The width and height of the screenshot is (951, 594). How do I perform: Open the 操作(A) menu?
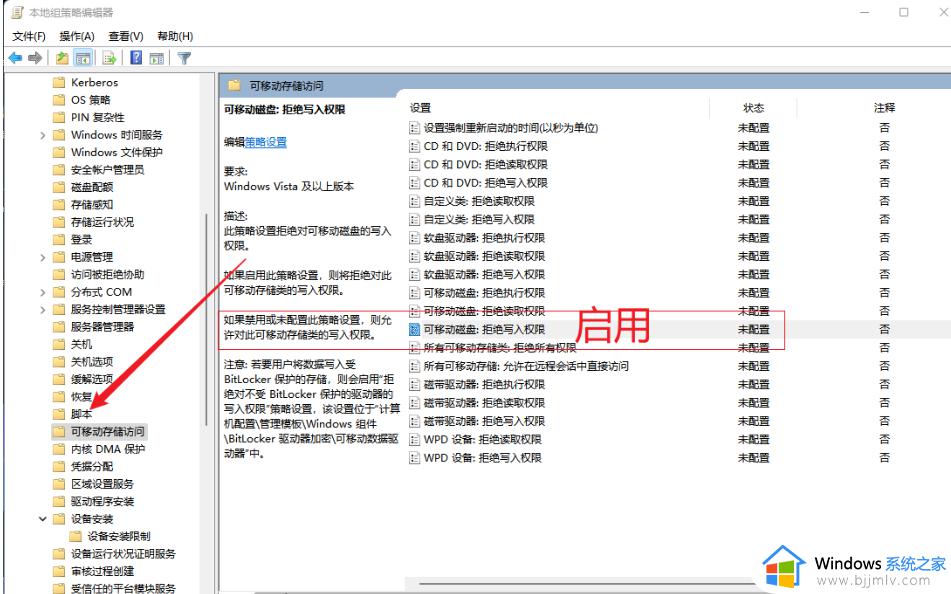tap(77, 36)
